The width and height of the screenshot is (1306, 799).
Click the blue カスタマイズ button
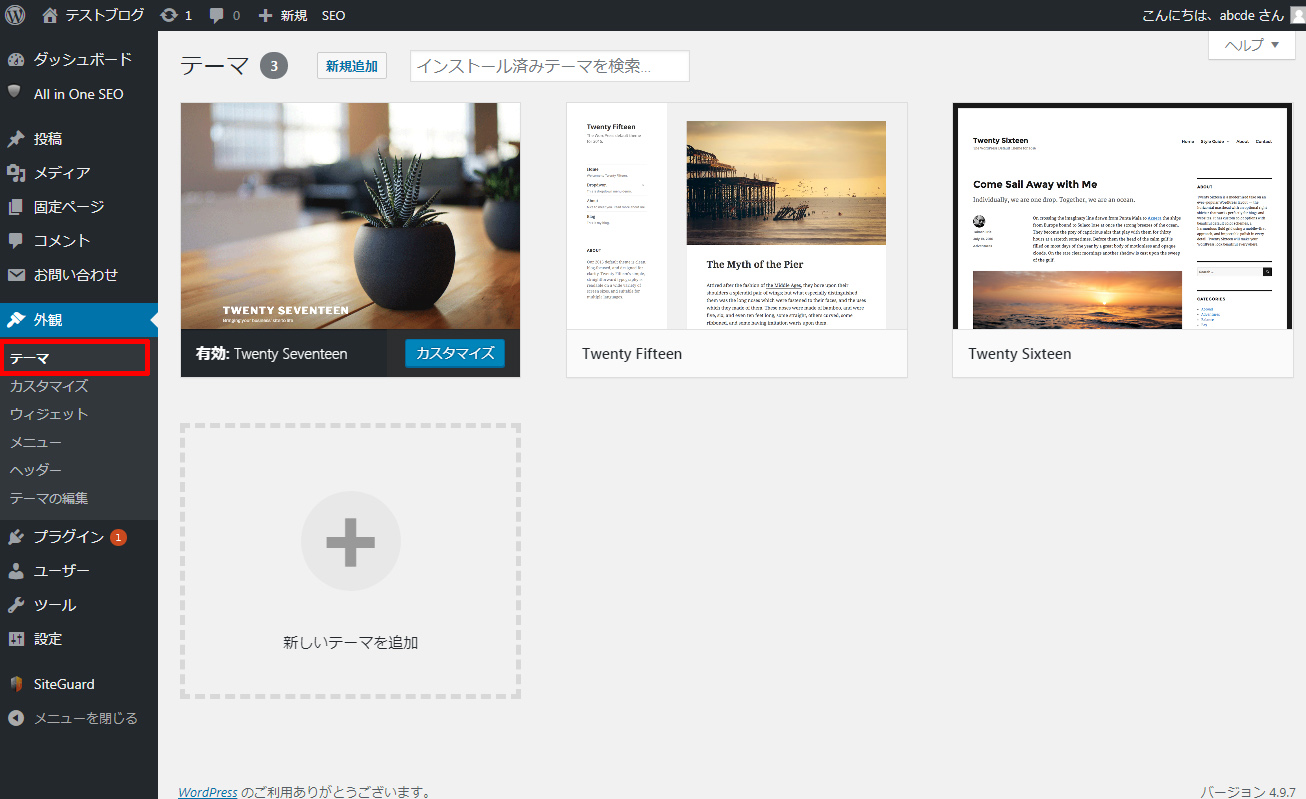coord(455,353)
